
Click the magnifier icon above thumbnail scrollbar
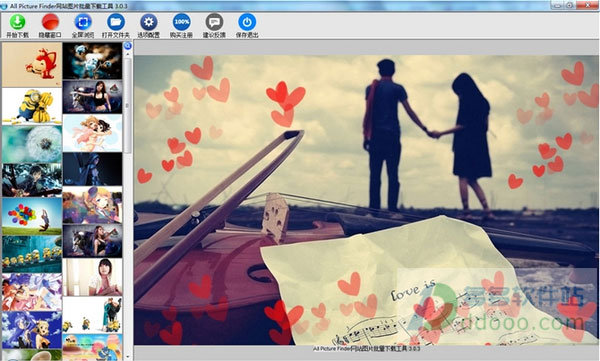[x=127, y=46]
